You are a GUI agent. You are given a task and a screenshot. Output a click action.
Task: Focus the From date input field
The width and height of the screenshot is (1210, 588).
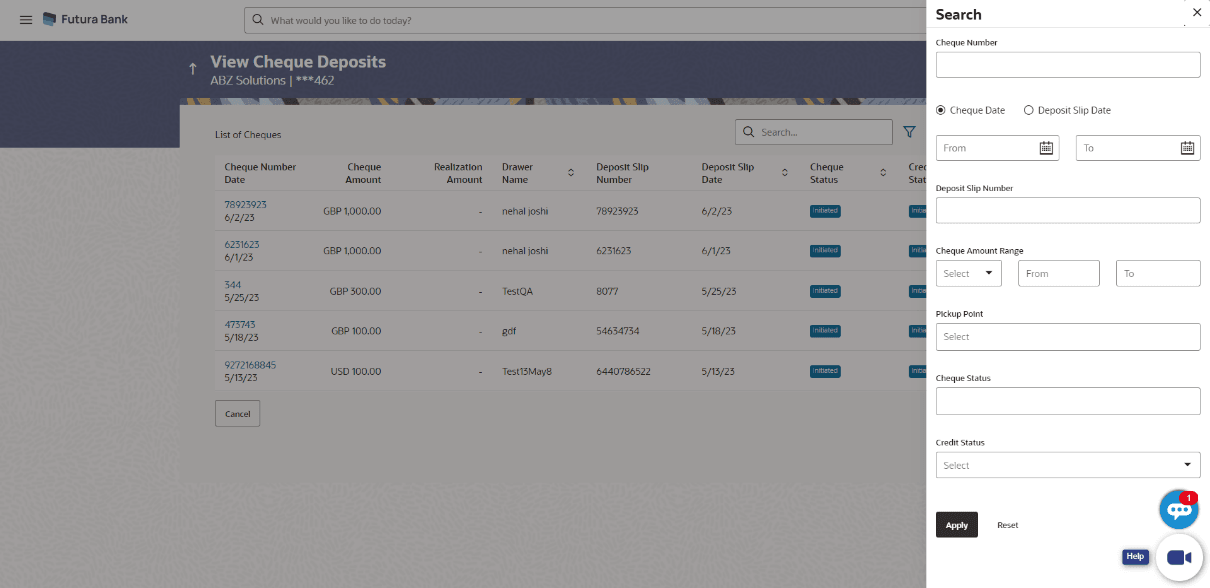click(x=997, y=148)
